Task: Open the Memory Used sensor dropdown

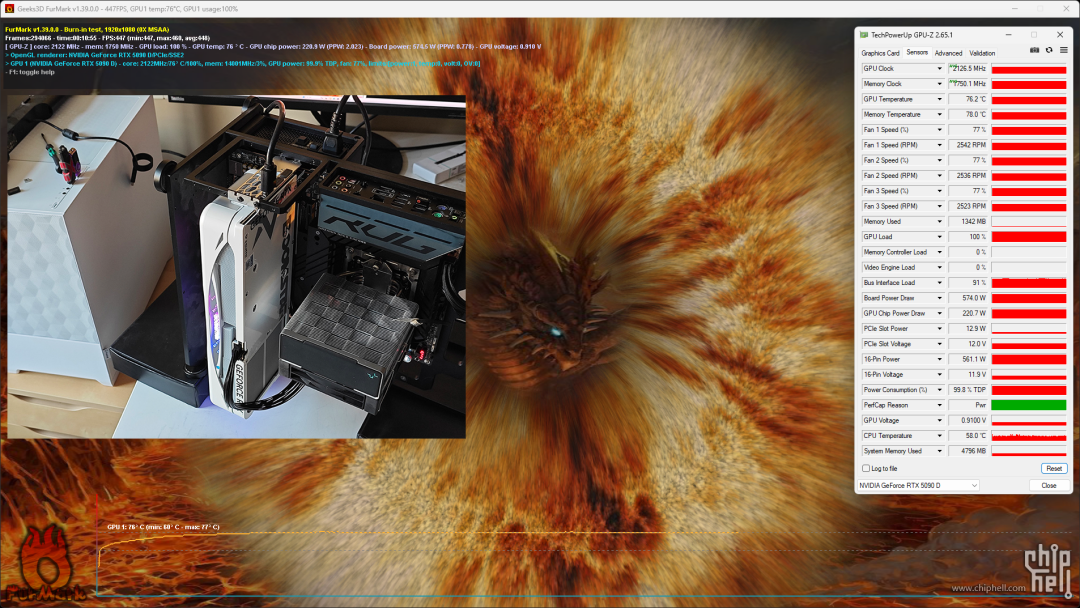Action: click(x=939, y=222)
